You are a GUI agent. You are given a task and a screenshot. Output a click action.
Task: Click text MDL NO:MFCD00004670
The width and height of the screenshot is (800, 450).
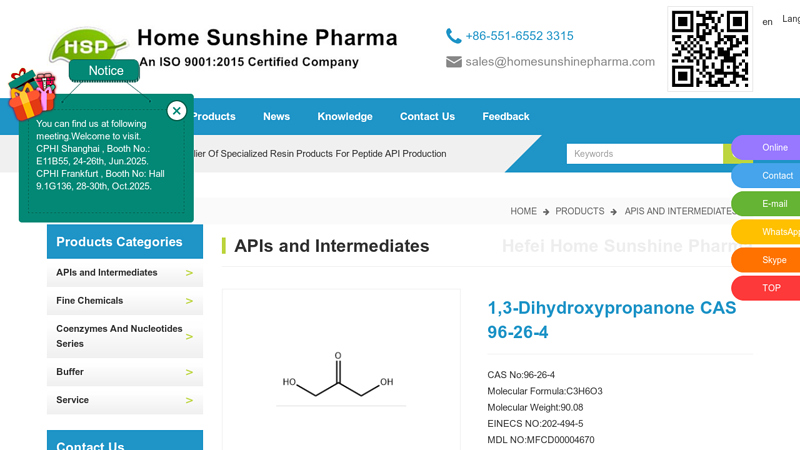click(540, 440)
